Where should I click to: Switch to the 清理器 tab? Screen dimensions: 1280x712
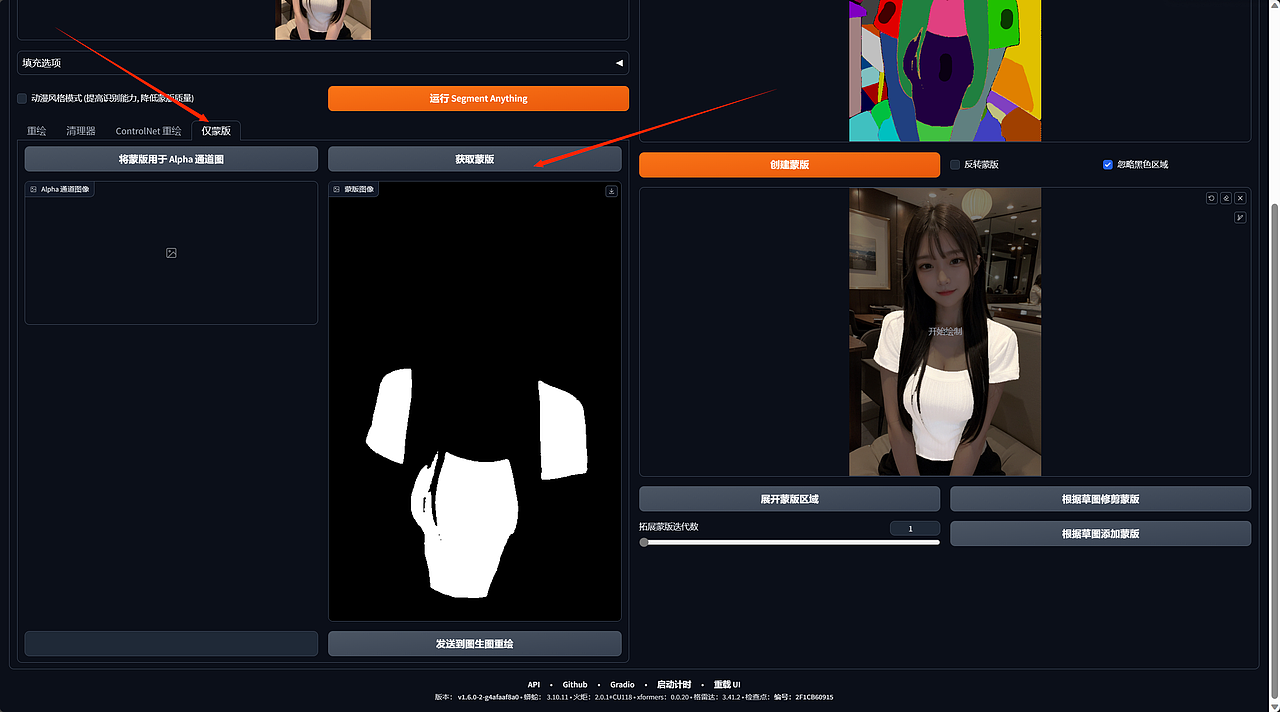81,131
